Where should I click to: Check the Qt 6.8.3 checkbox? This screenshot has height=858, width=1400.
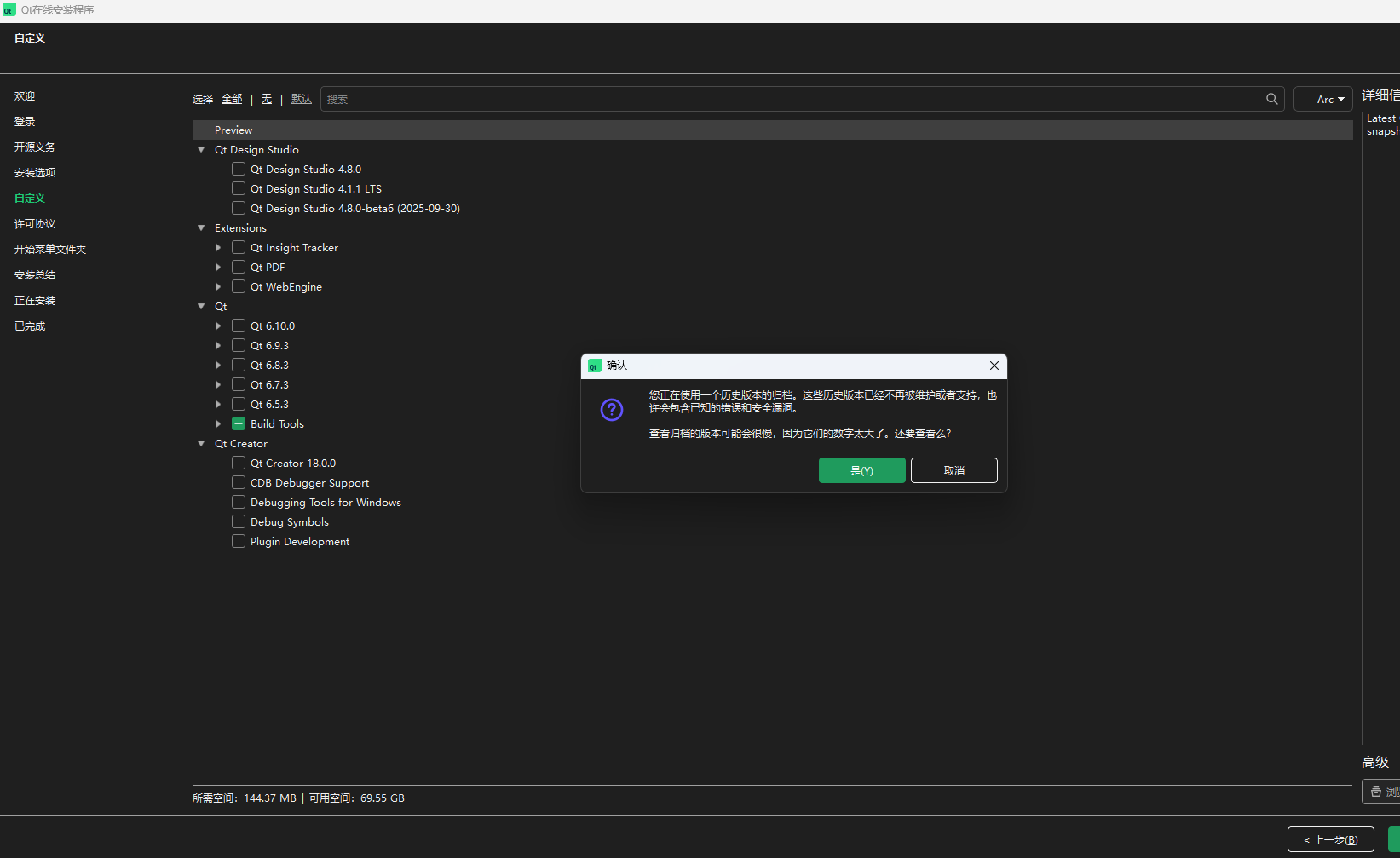point(239,365)
